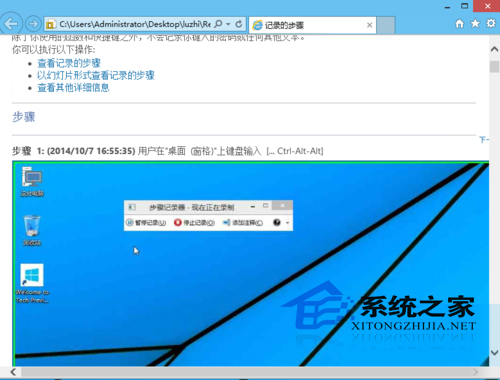Open Favorites star icon
The width and height of the screenshot is (500, 380).
pyautogui.click(x=475, y=24)
